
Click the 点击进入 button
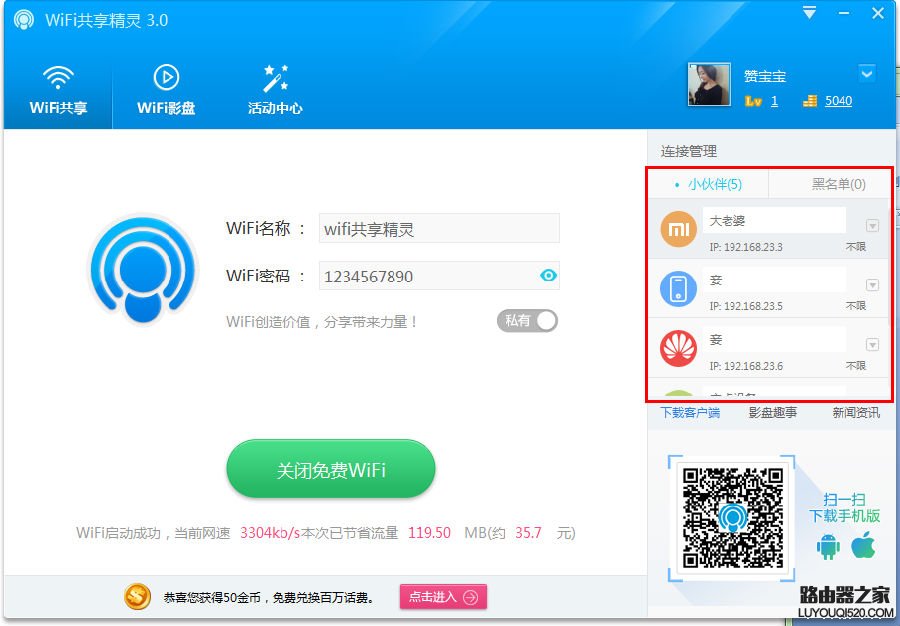point(443,597)
